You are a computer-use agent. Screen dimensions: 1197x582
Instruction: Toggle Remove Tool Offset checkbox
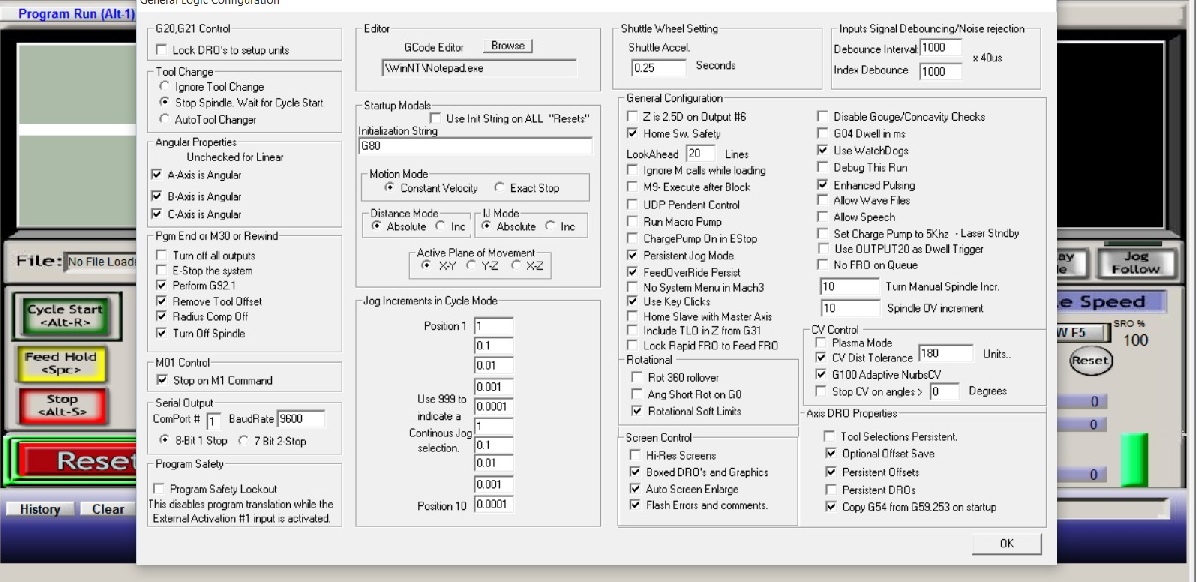[x=161, y=301]
